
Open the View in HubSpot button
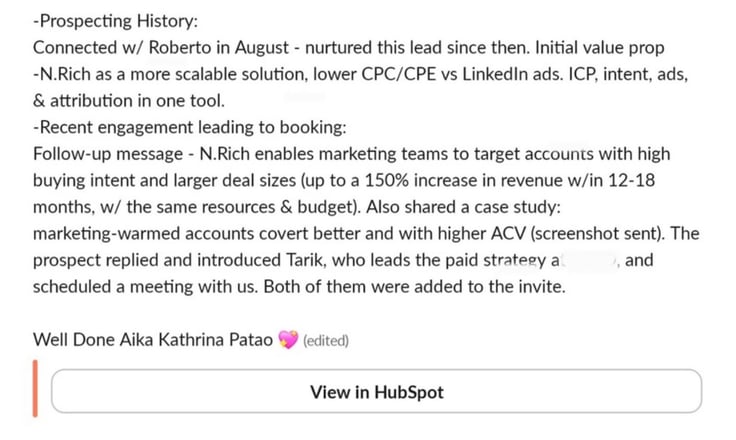pyautogui.click(x=376, y=392)
